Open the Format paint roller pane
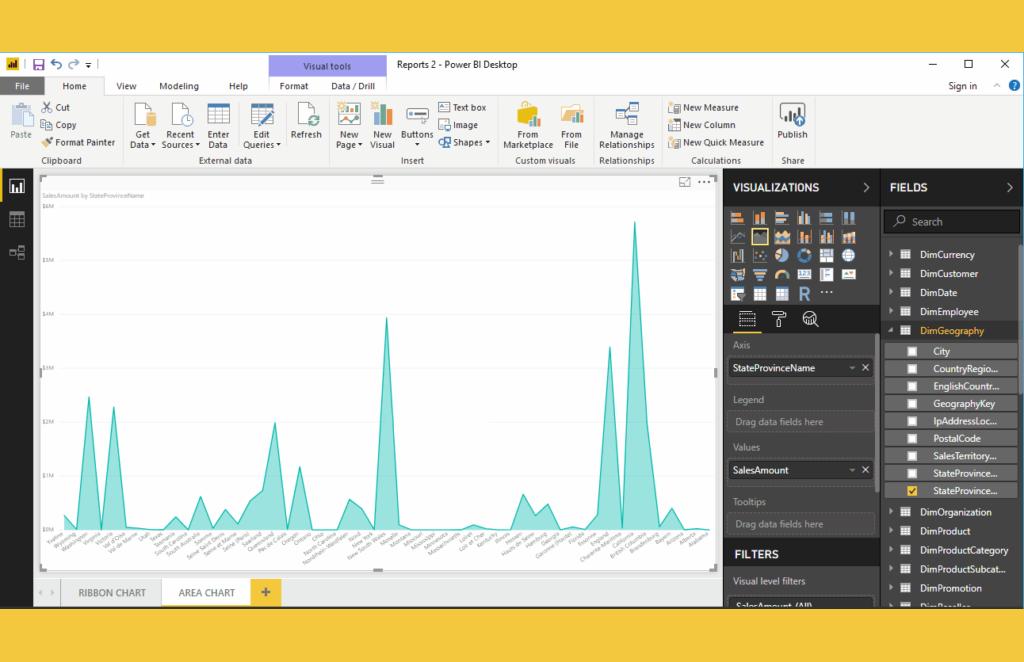 (x=778, y=319)
